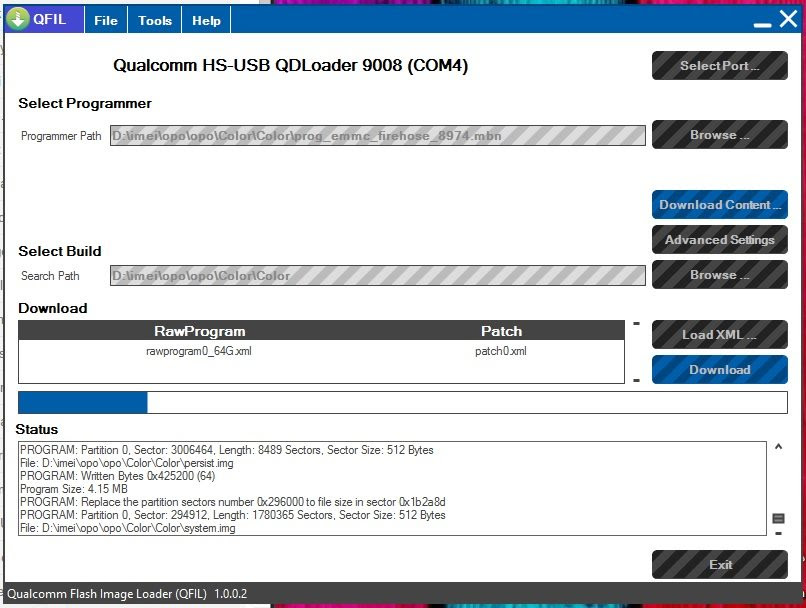This screenshot has width=806, height=608.
Task: Click 'Written Bytes 0x425200 (64)' log line
Action: coord(117,476)
